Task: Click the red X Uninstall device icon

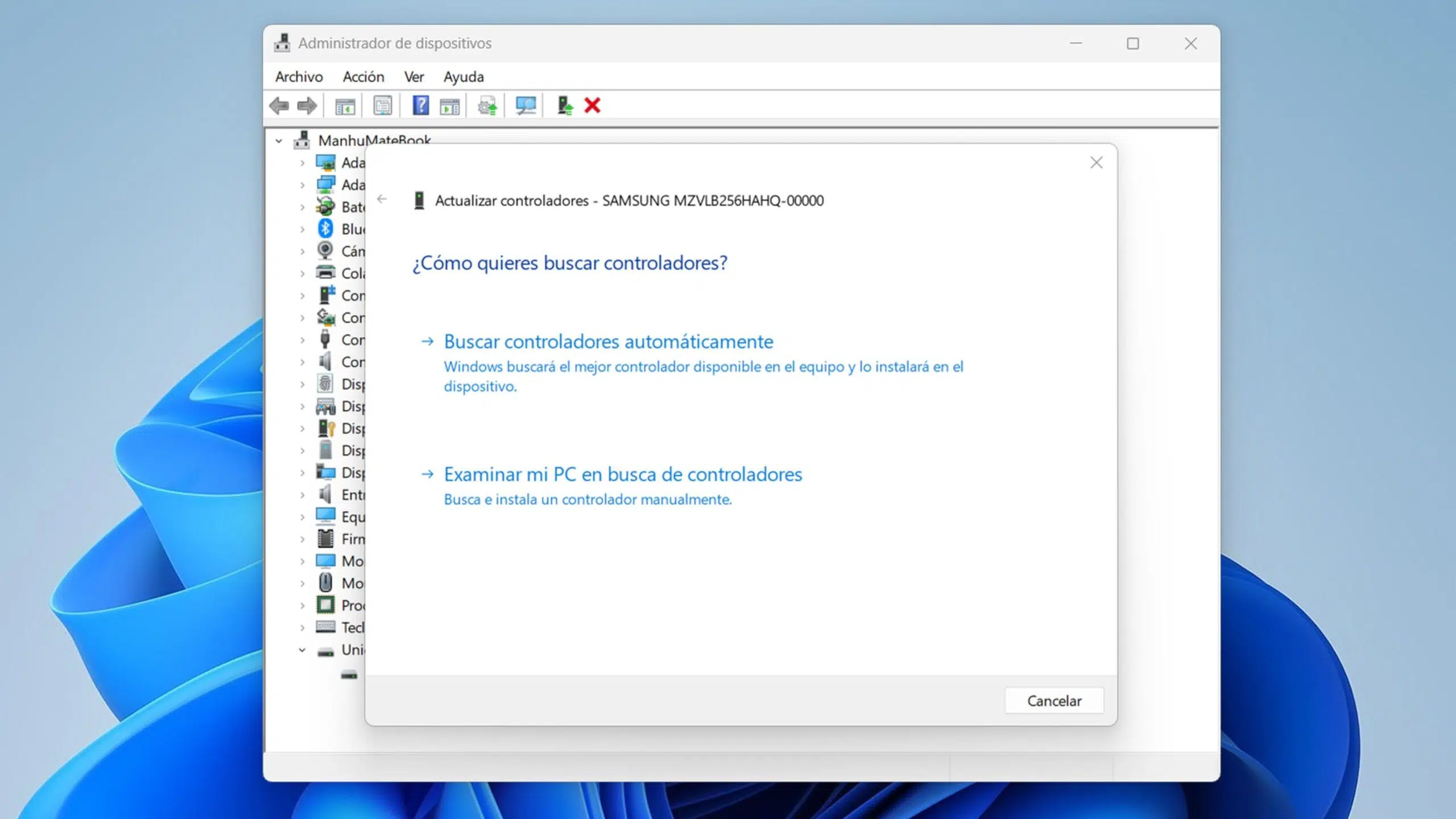Action: pyautogui.click(x=592, y=106)
